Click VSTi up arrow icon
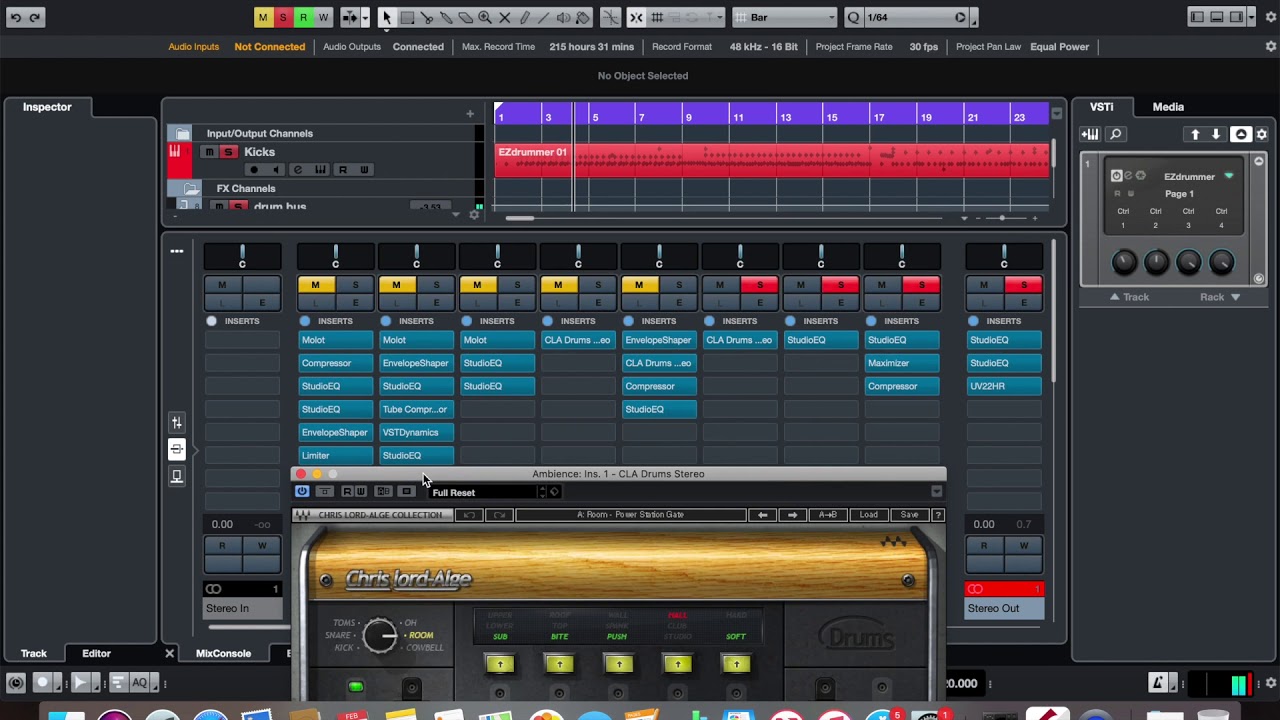Image resolution: width=1280 pixels, height=720 pixels. point(1195,134)
